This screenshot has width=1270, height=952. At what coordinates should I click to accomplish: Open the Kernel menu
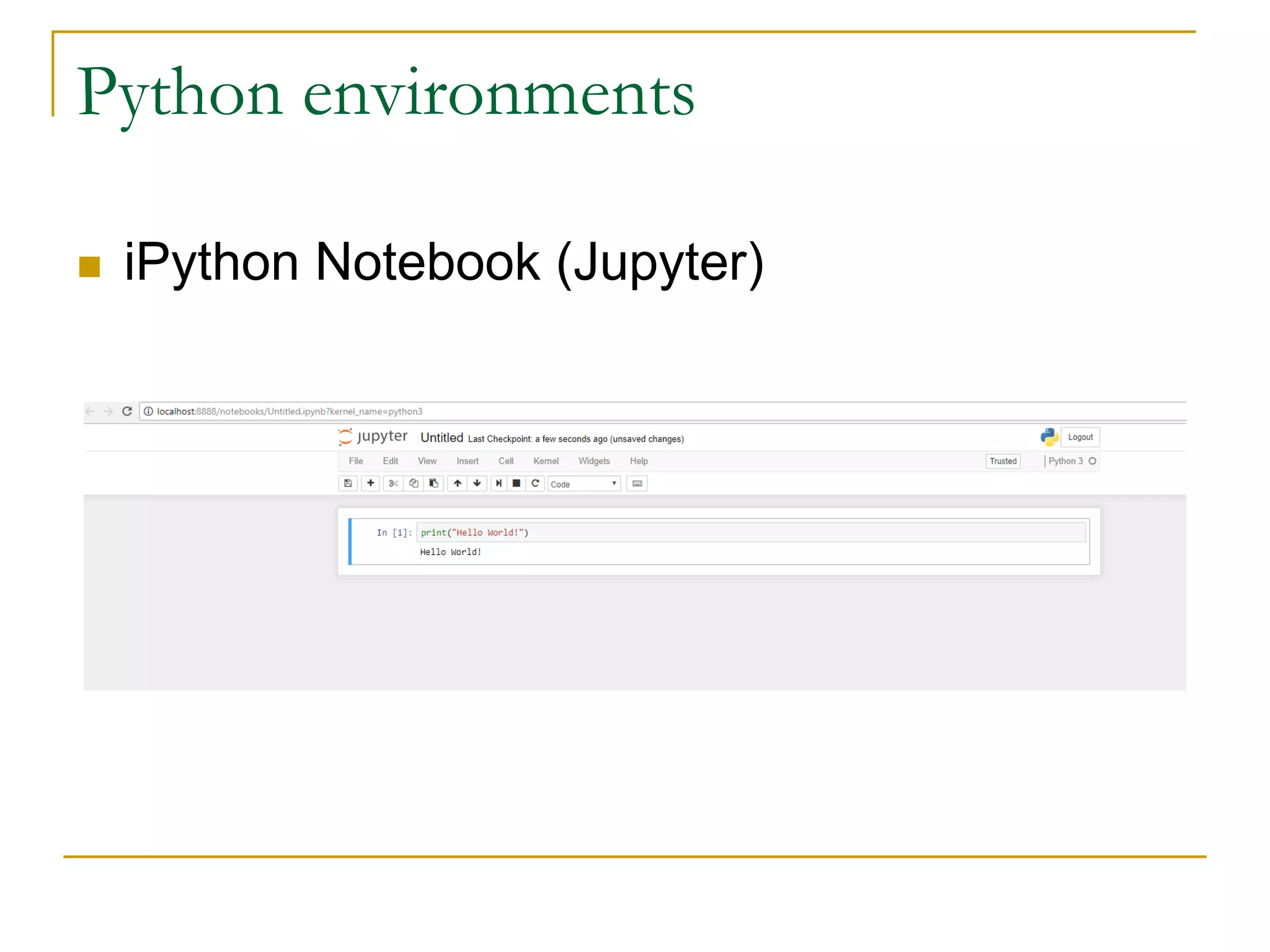[x=546, y=461]
